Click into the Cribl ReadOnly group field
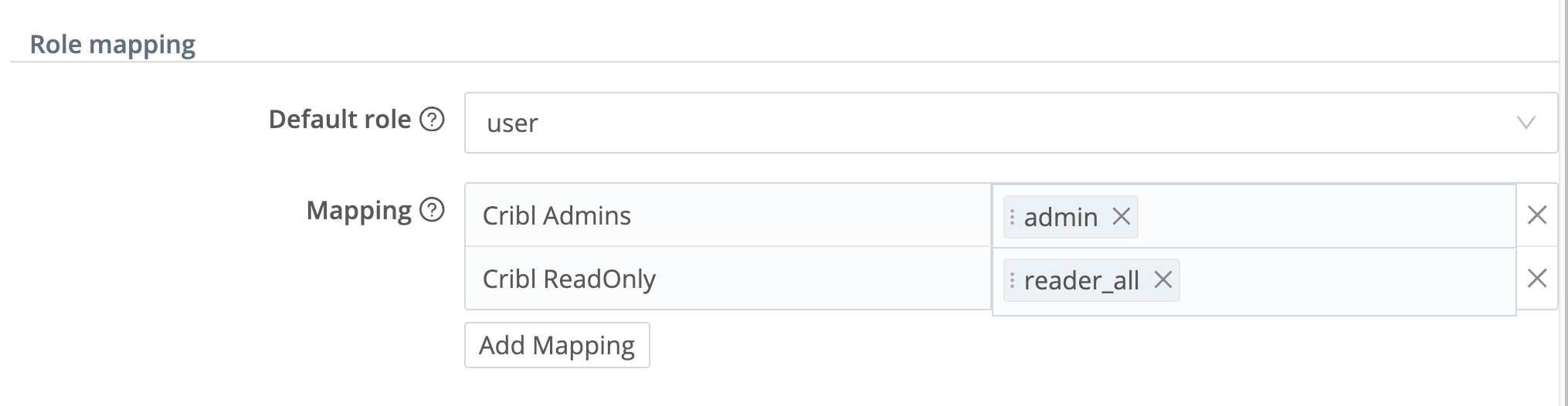The image size is (1568, 406). tap(726, 279)
